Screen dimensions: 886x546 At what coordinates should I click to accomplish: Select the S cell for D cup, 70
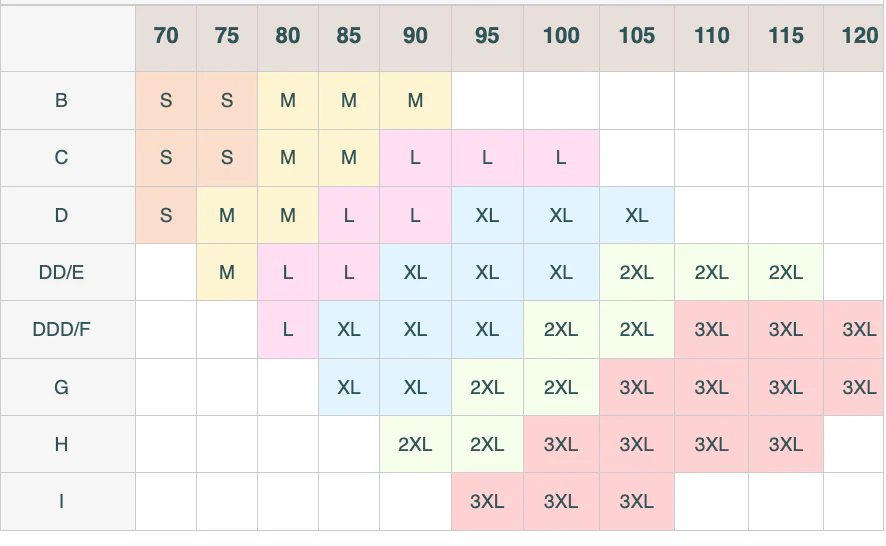click(x=166, y=215)
